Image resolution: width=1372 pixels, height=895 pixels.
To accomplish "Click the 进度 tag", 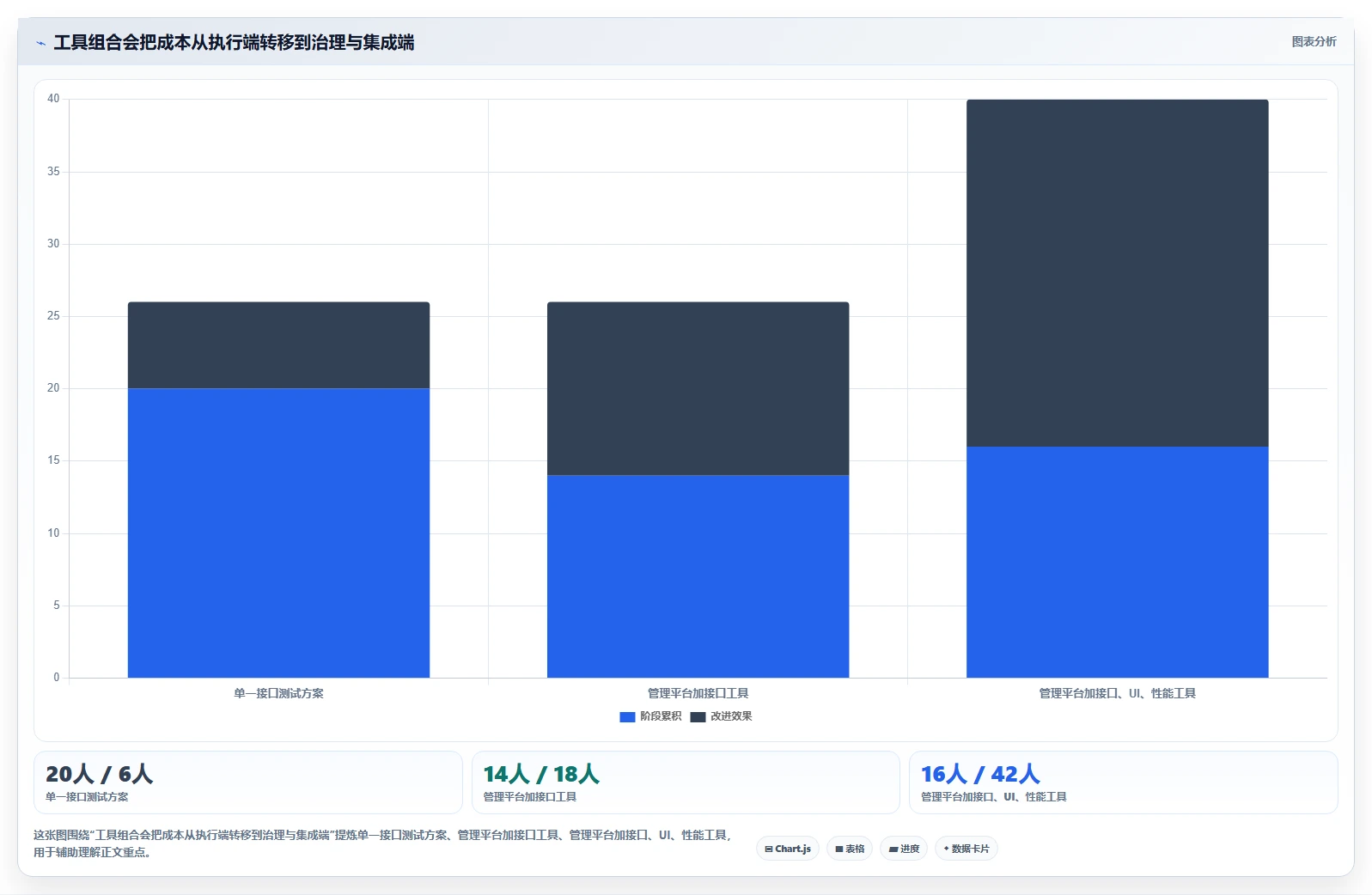I will [904, 849].
